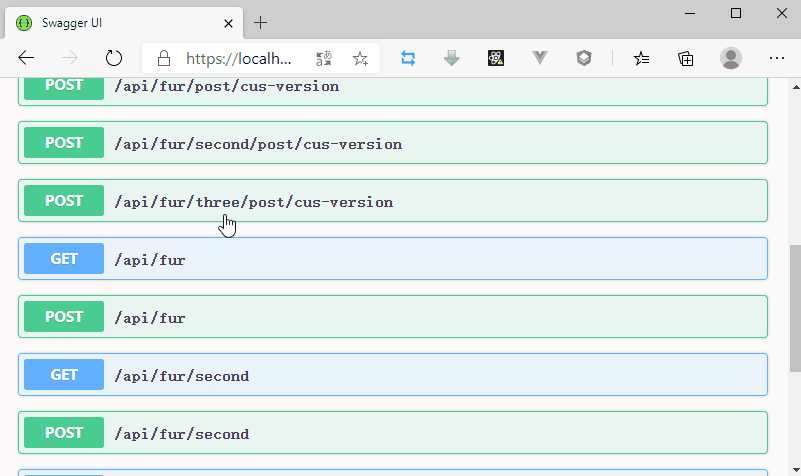The height and width of the screenshot is (476, 801).
Task: Add this page to favorites with star icon
Action: (x=360, y=58)
